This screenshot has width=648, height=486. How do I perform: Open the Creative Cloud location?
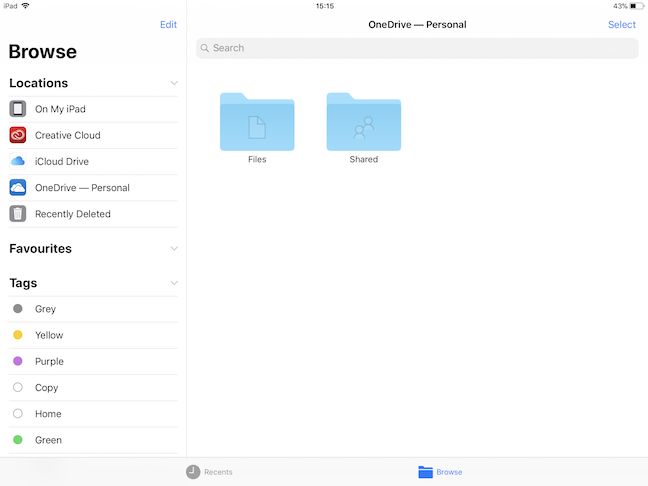[93, 135]
